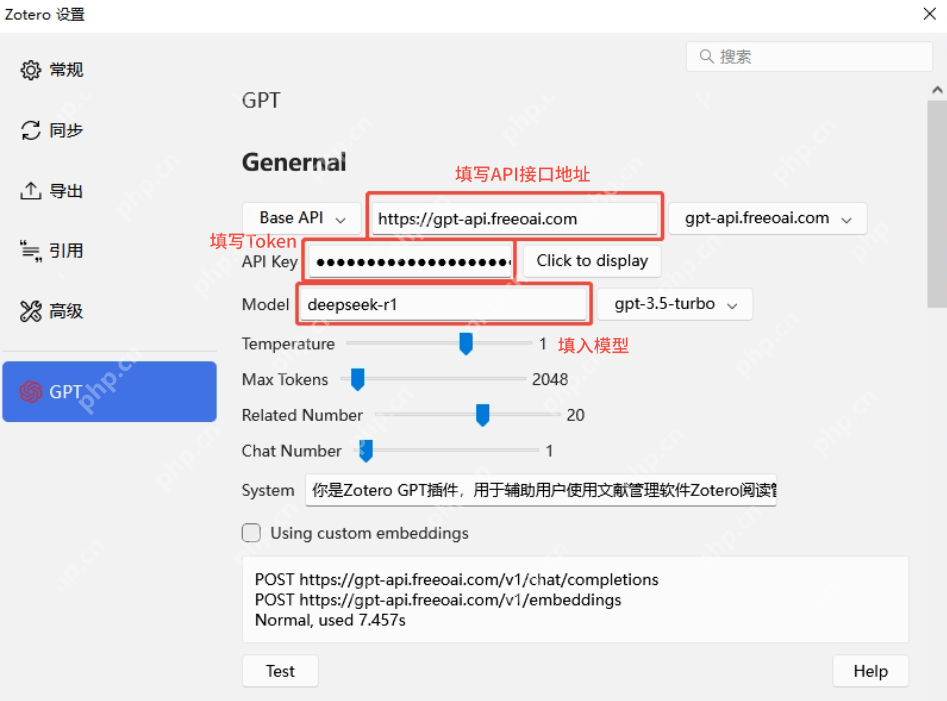
Task: Focus the System prompt input field
Action: 541,490
